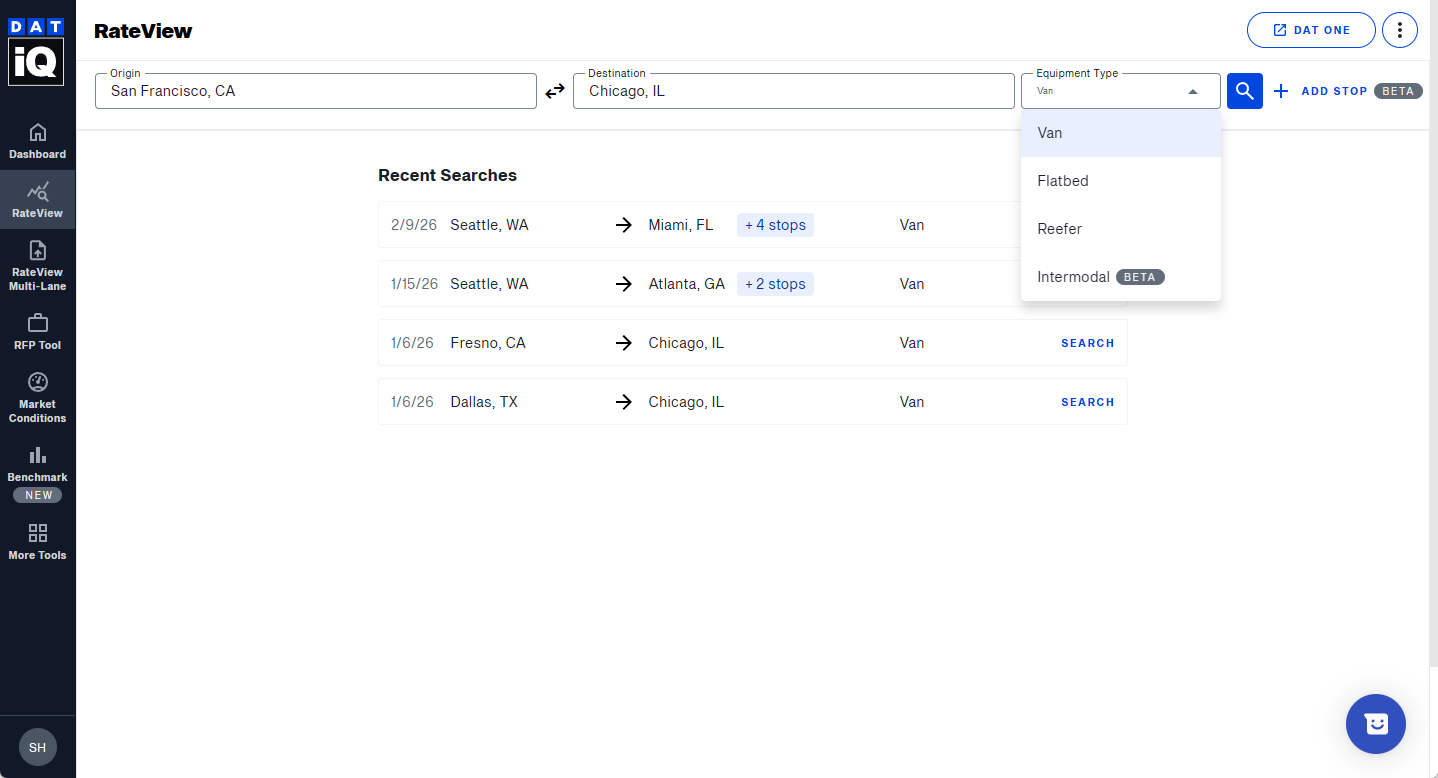Open the chat assistant bubble

[x=1375, y=723]
